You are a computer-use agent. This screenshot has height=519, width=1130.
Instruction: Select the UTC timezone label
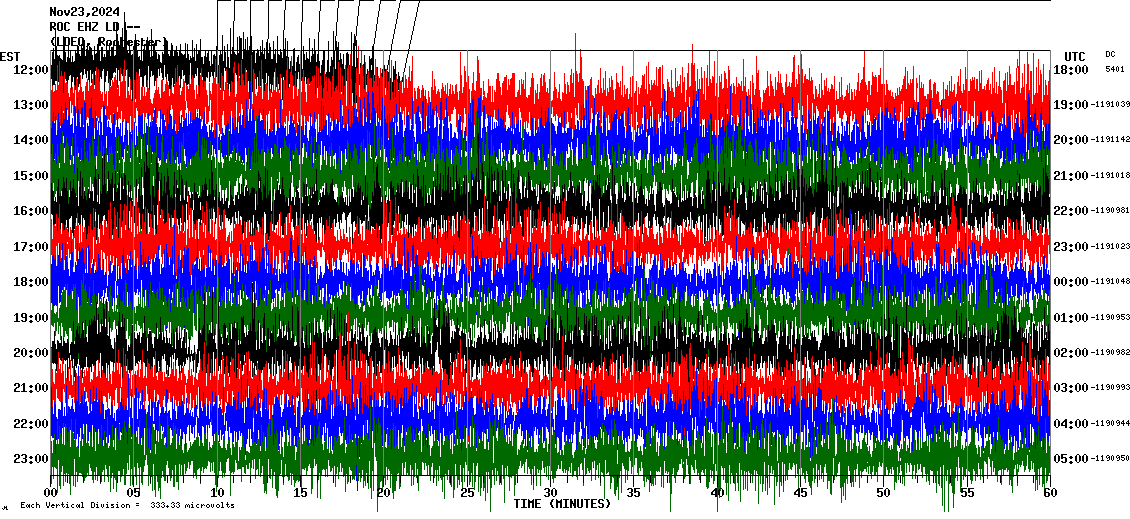click(1075, 56)
